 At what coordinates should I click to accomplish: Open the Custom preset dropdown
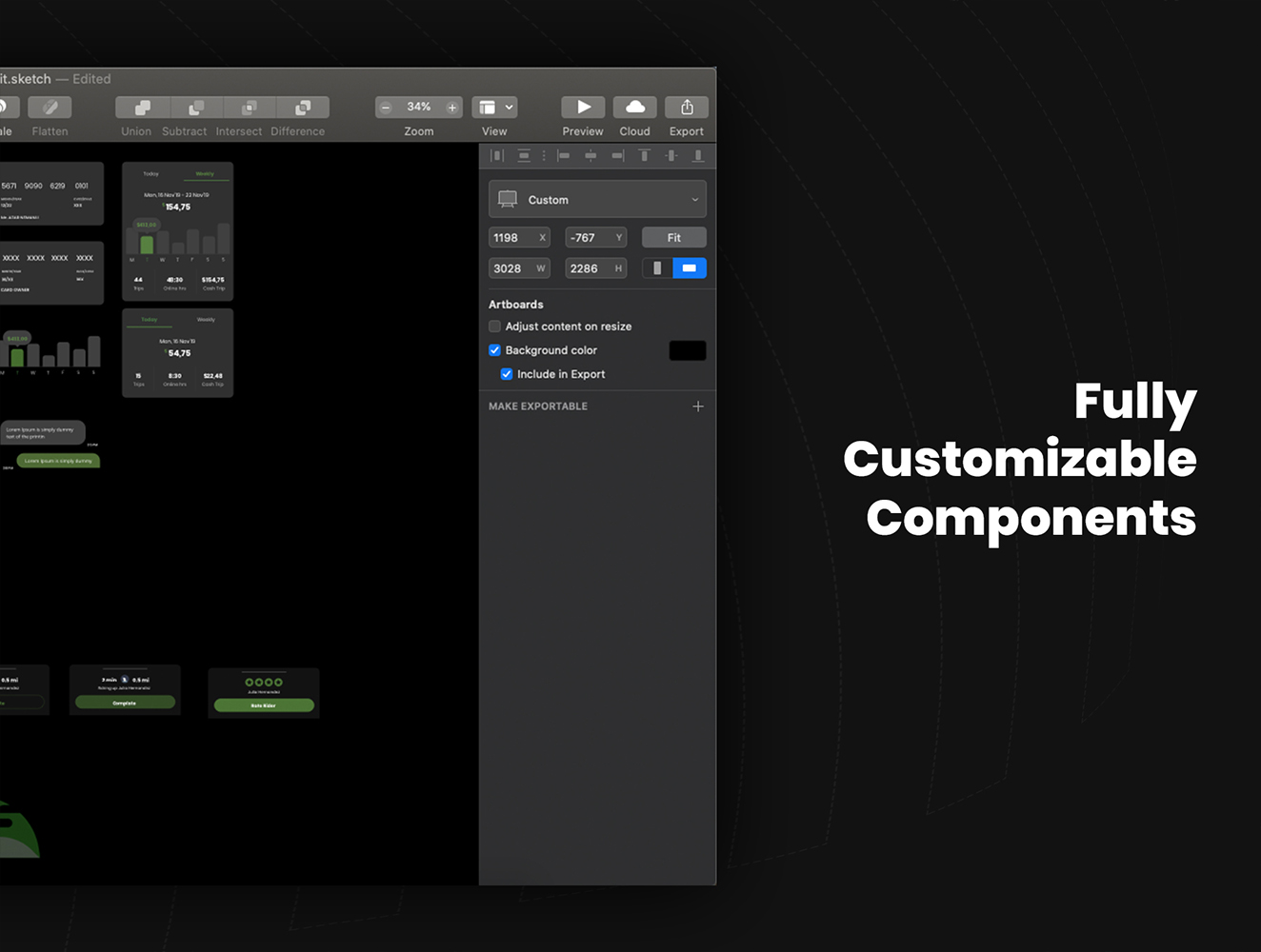tap(597, 199)
